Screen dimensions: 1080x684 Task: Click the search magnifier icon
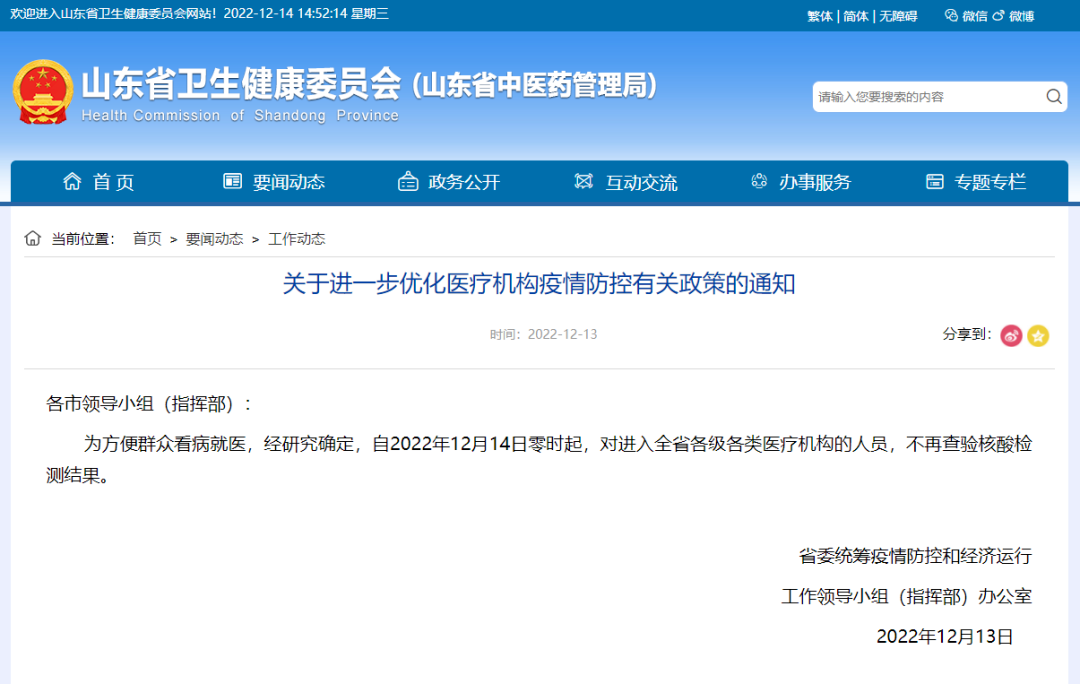1054,96
